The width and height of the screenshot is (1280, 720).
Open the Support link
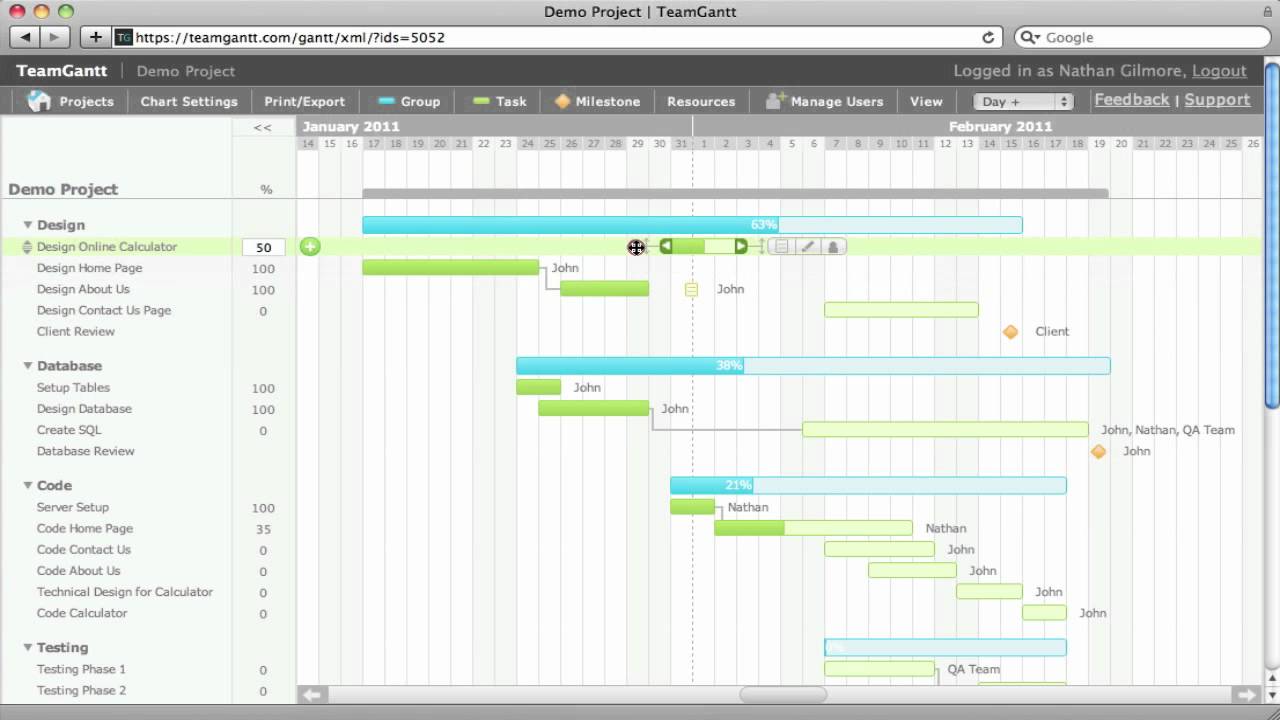point(1217,100)
